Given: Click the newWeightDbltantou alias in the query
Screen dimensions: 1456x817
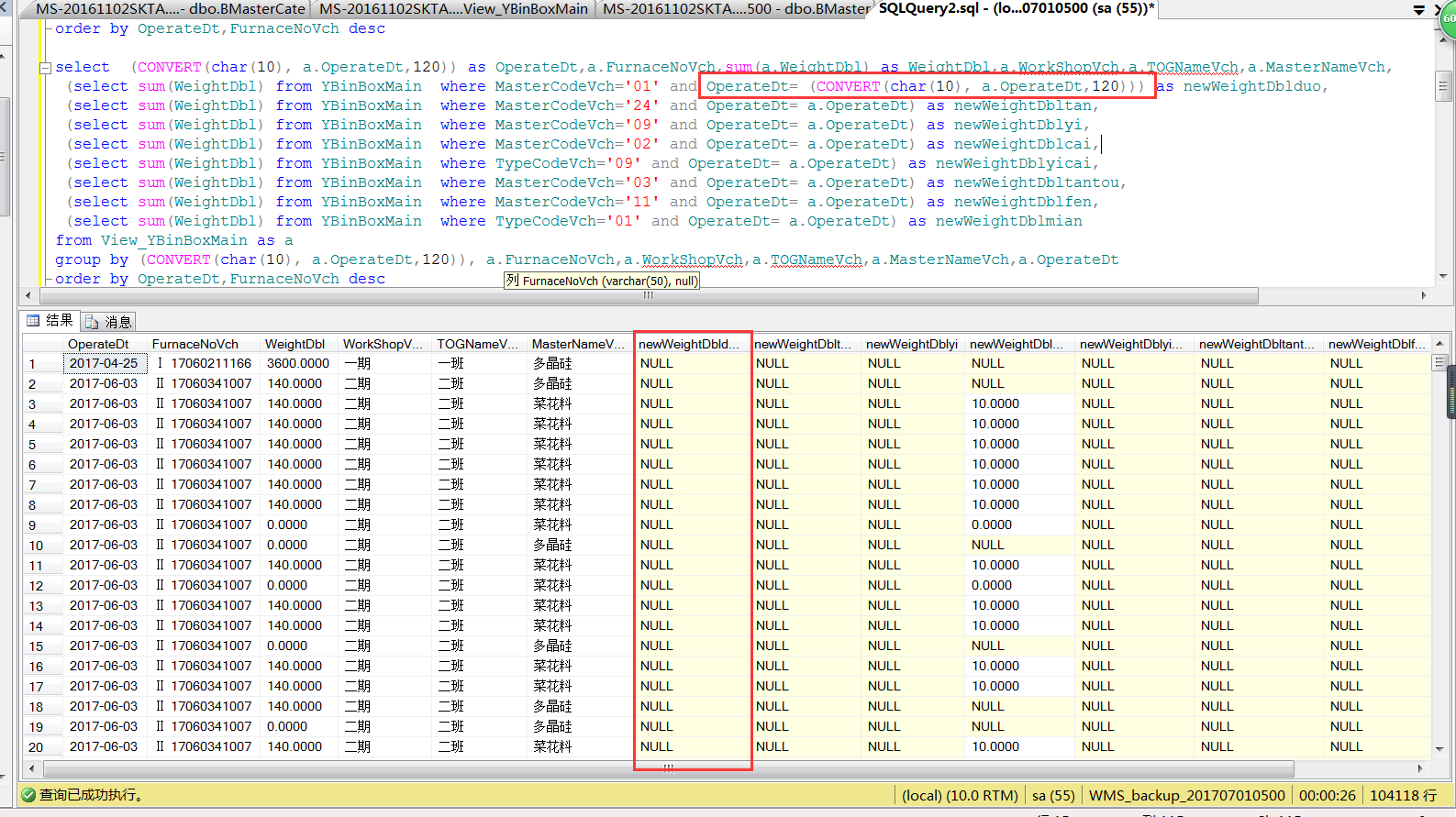Looking at the screenshot, I should click(1036, 182).
